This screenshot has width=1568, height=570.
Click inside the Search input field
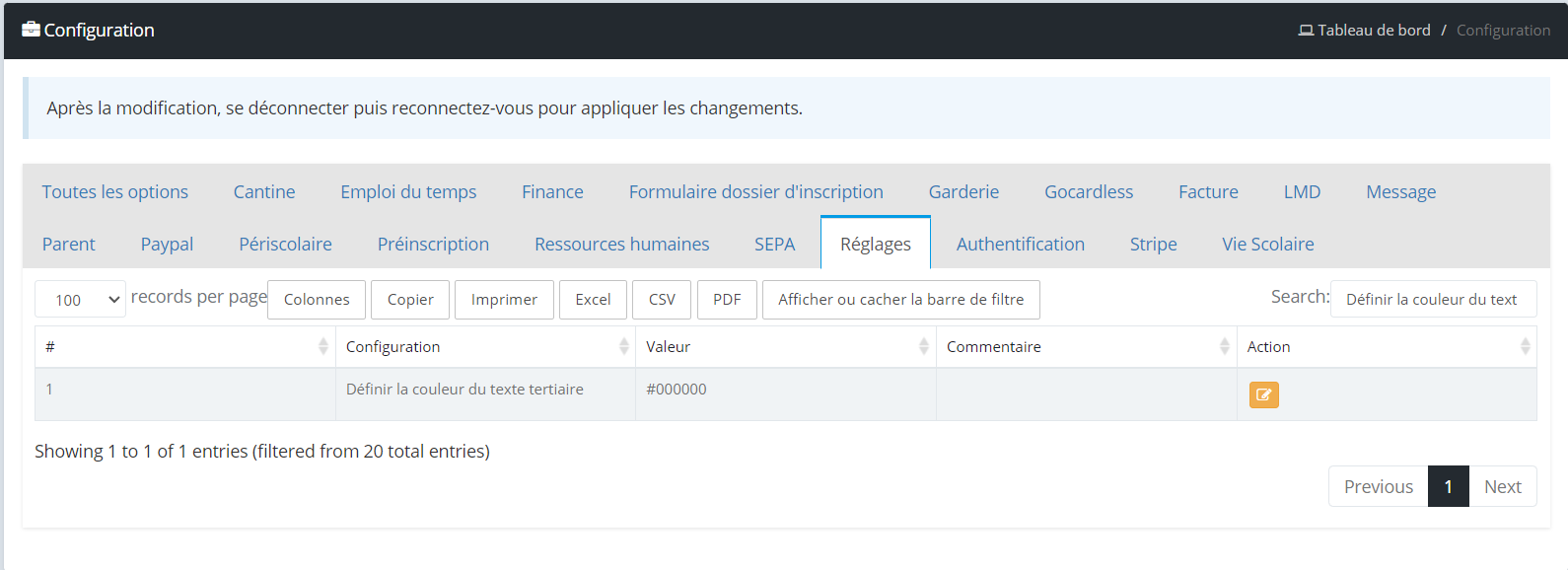[1433, 299]
